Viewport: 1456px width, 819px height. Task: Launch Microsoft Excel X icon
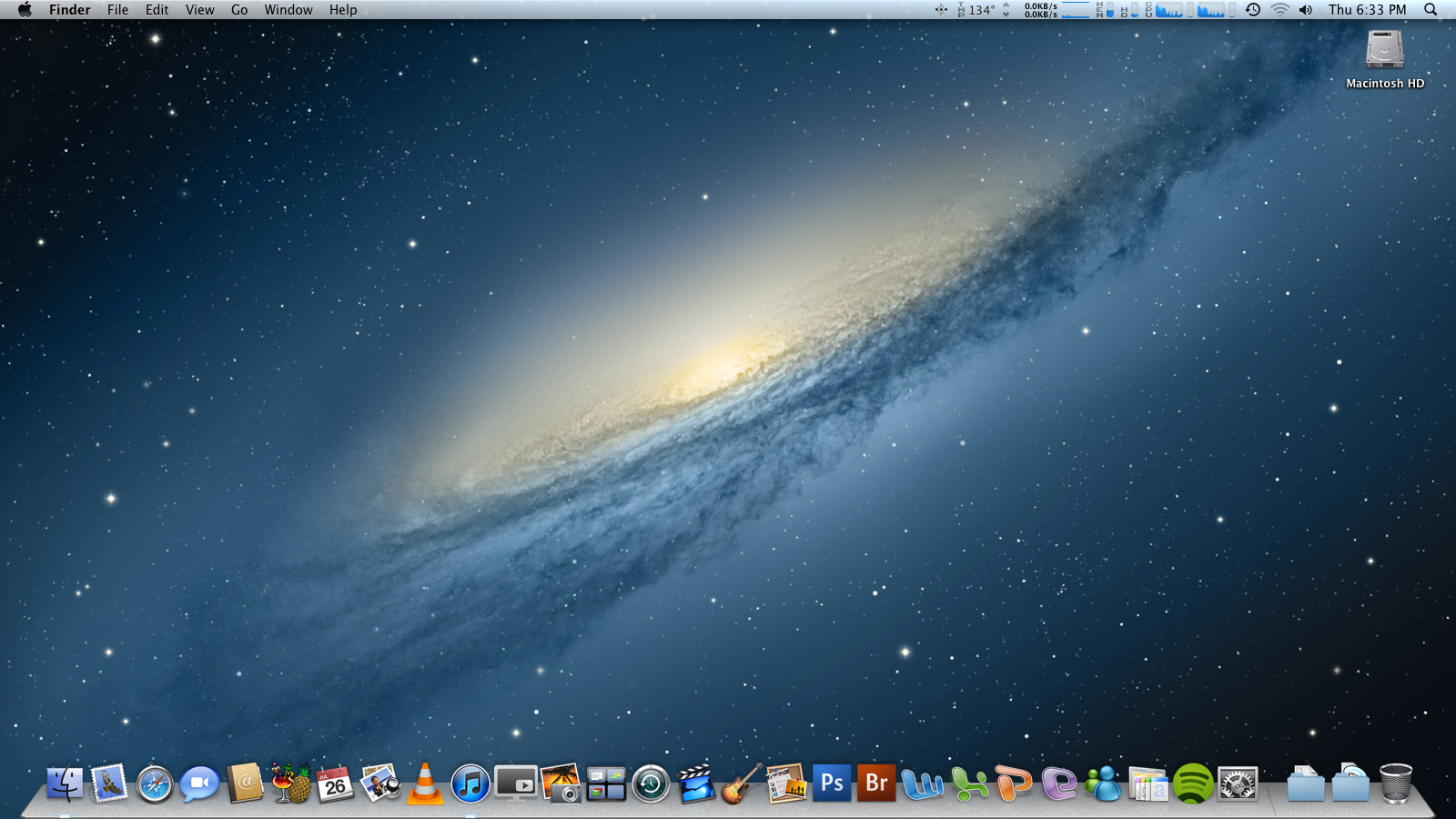pyautogui.click(x=970, y=784)
